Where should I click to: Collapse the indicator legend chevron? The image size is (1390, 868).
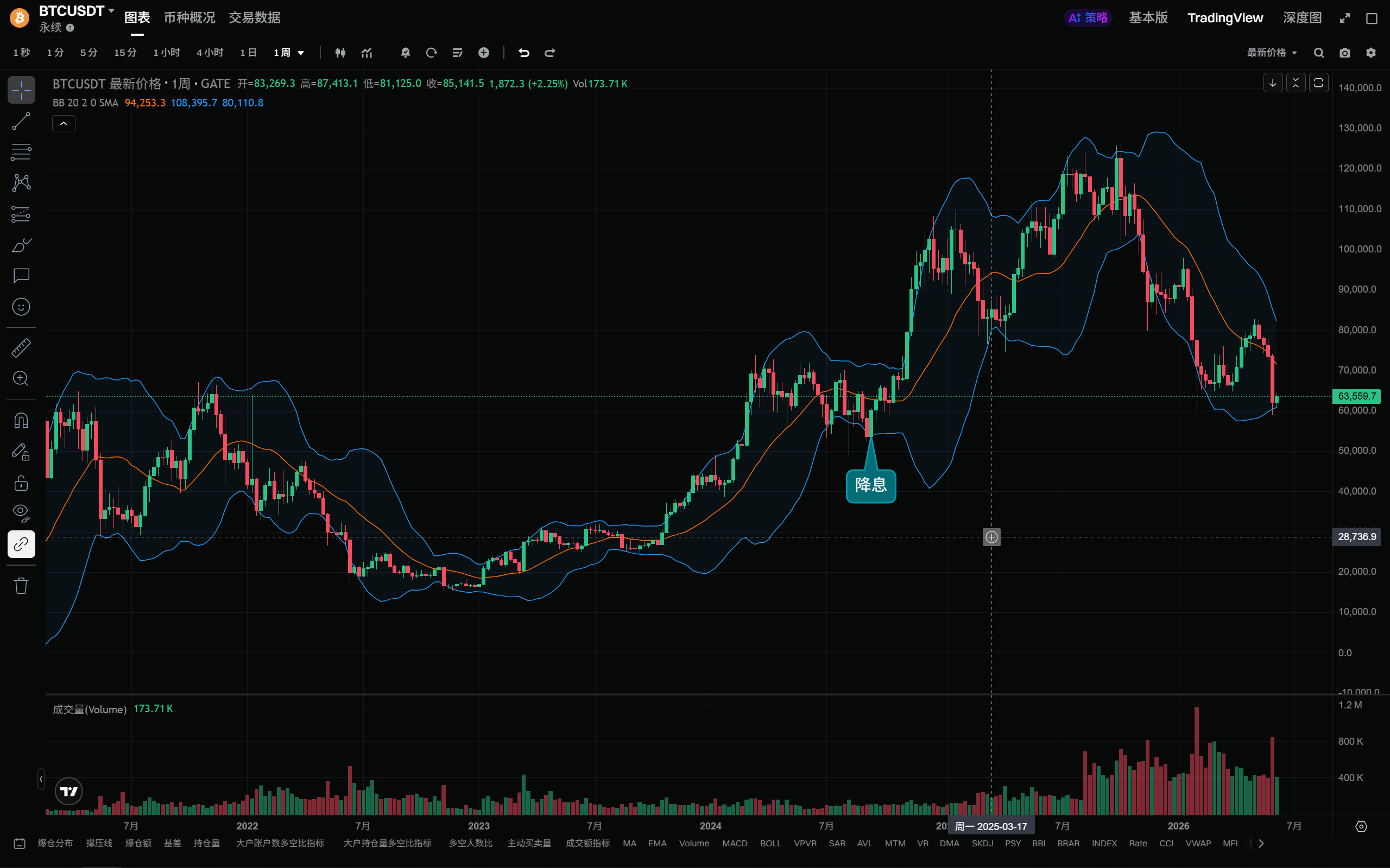pos(64,123)
